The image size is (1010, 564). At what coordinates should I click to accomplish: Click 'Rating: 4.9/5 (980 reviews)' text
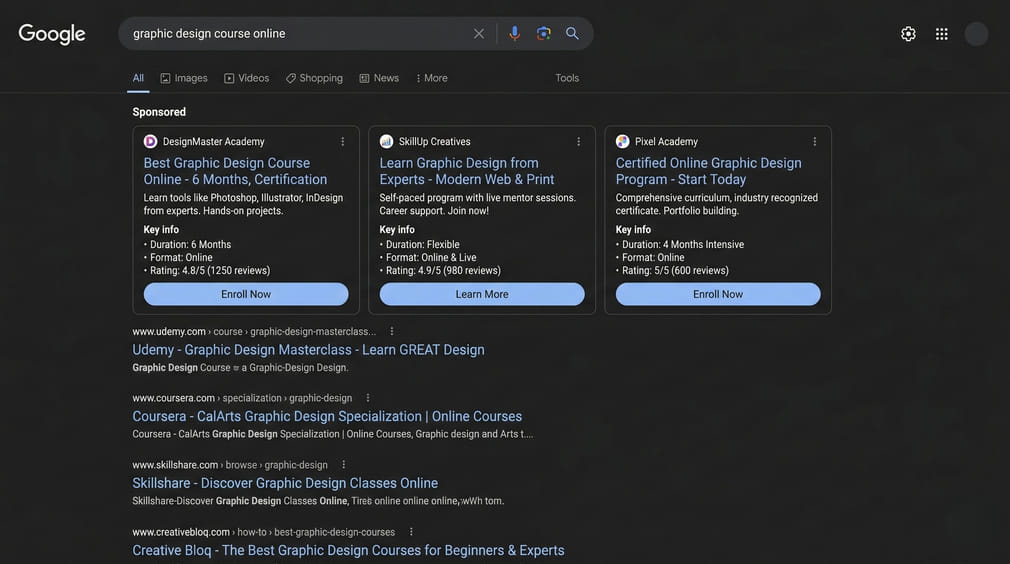click(x=443, y=270)
